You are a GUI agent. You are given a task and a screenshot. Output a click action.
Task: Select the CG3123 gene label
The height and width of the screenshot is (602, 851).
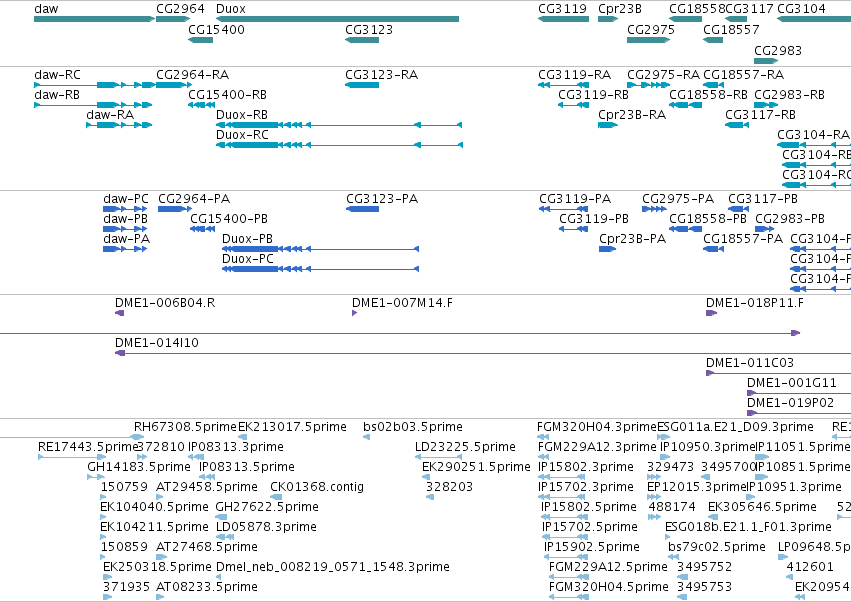pyautogui.click(x=369, y=30)
